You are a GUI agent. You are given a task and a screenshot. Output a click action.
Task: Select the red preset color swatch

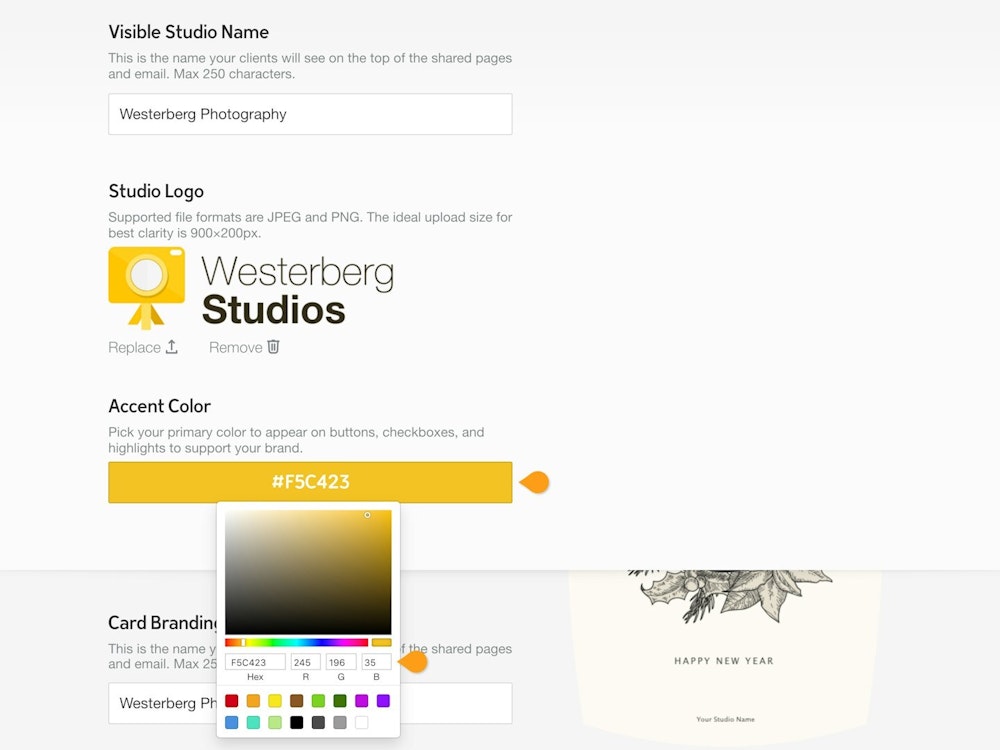coord(232,701)
